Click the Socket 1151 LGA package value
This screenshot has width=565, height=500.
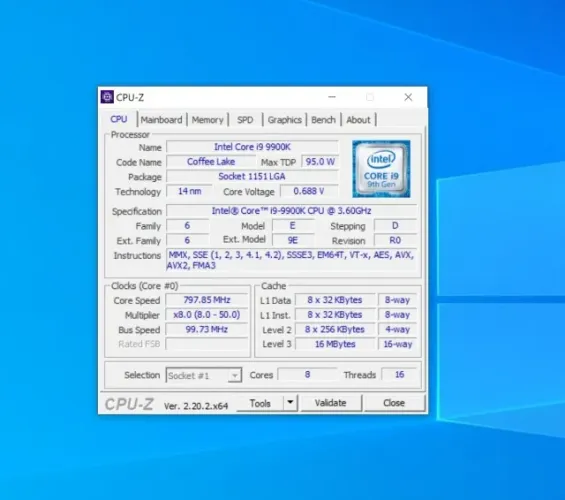[252, 177]
